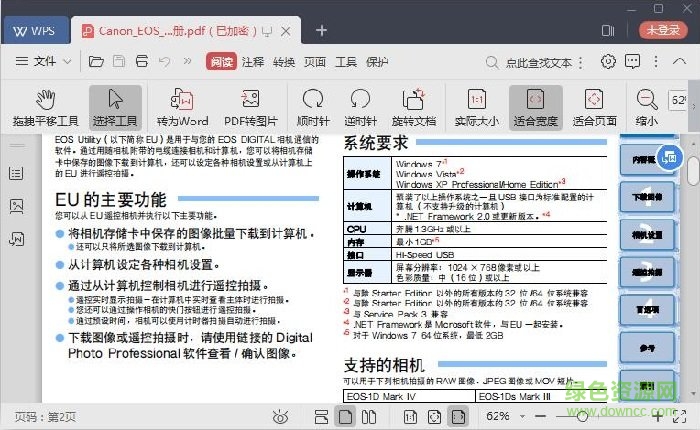This screenshot has height=430, width=700.
Task: Switch to the 注释 annotation tab
Action: click(253, 62)
